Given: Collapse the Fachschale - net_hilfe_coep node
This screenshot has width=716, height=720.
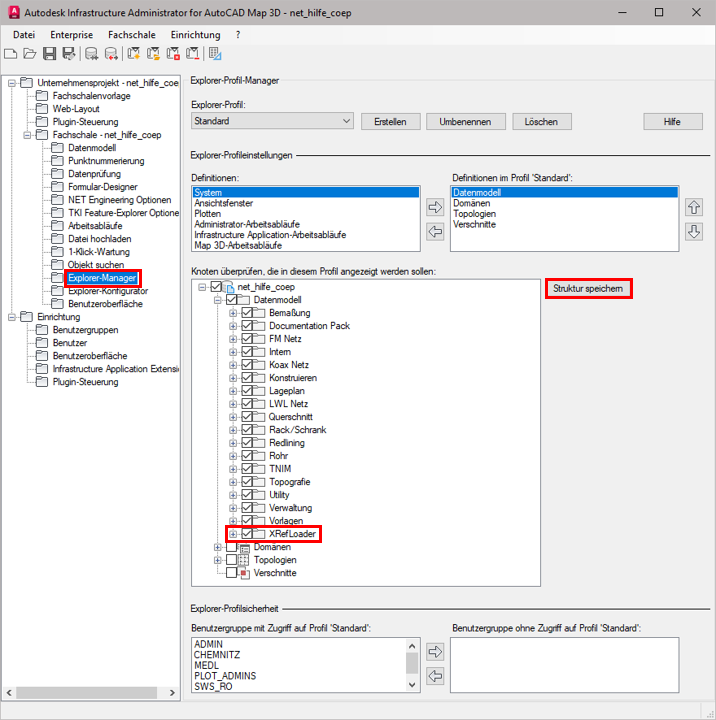Looking at the screenshot, I should point(27,135).
